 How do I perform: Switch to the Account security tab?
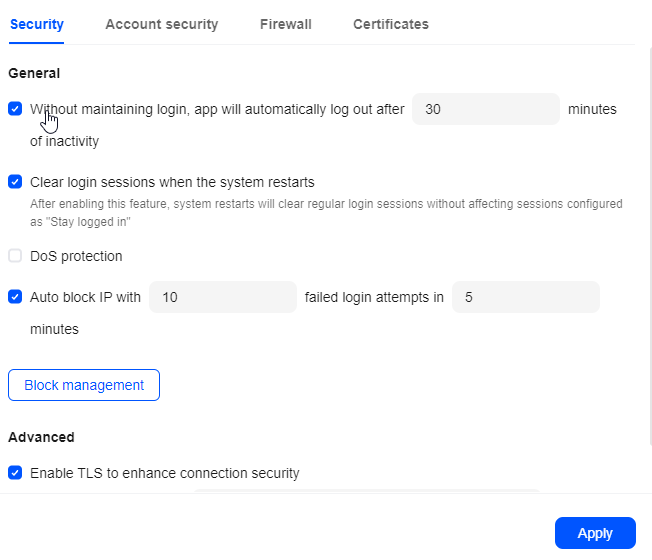click(161, 24)
